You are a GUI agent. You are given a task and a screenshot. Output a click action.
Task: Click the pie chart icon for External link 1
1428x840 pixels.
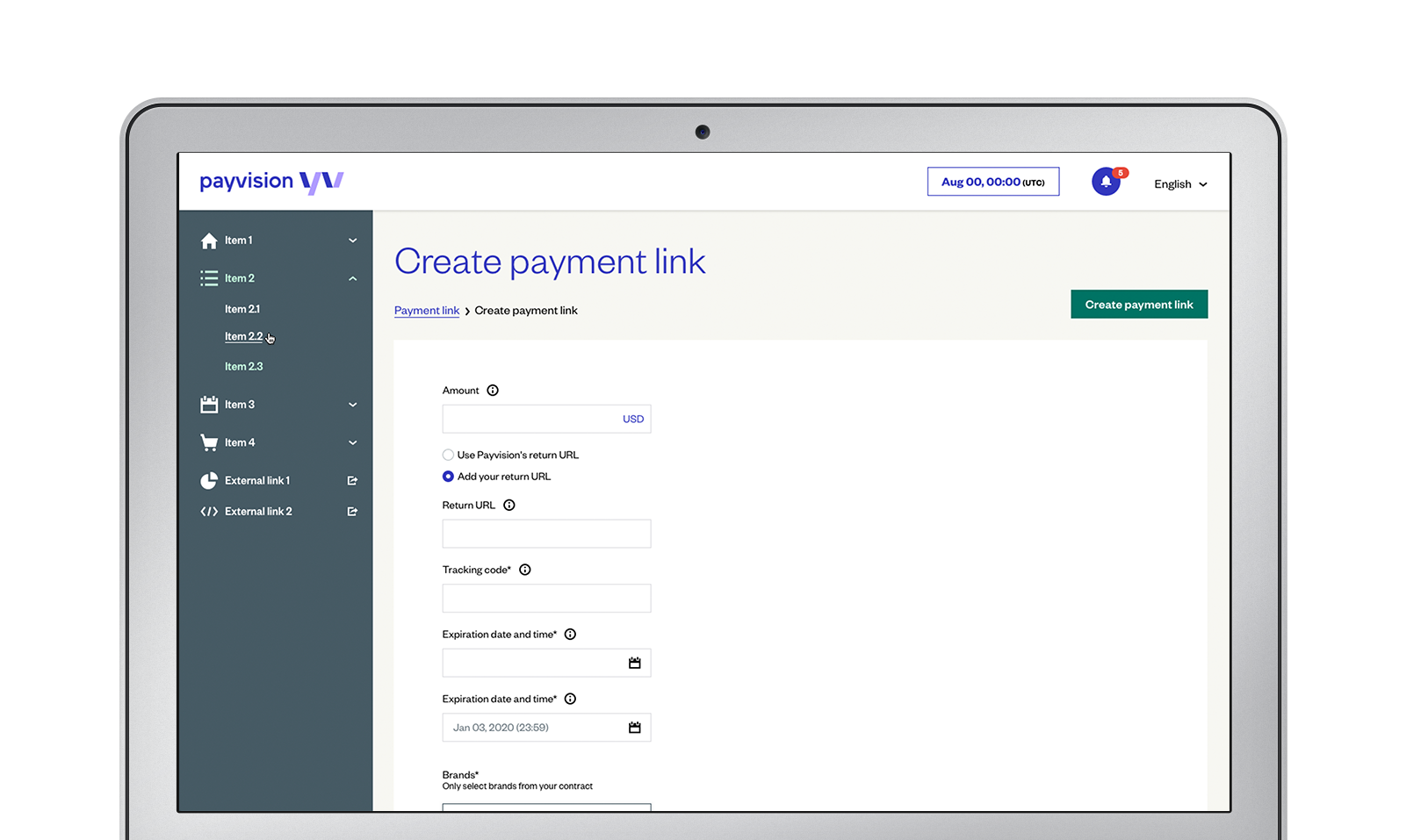(x=209, y=480)
